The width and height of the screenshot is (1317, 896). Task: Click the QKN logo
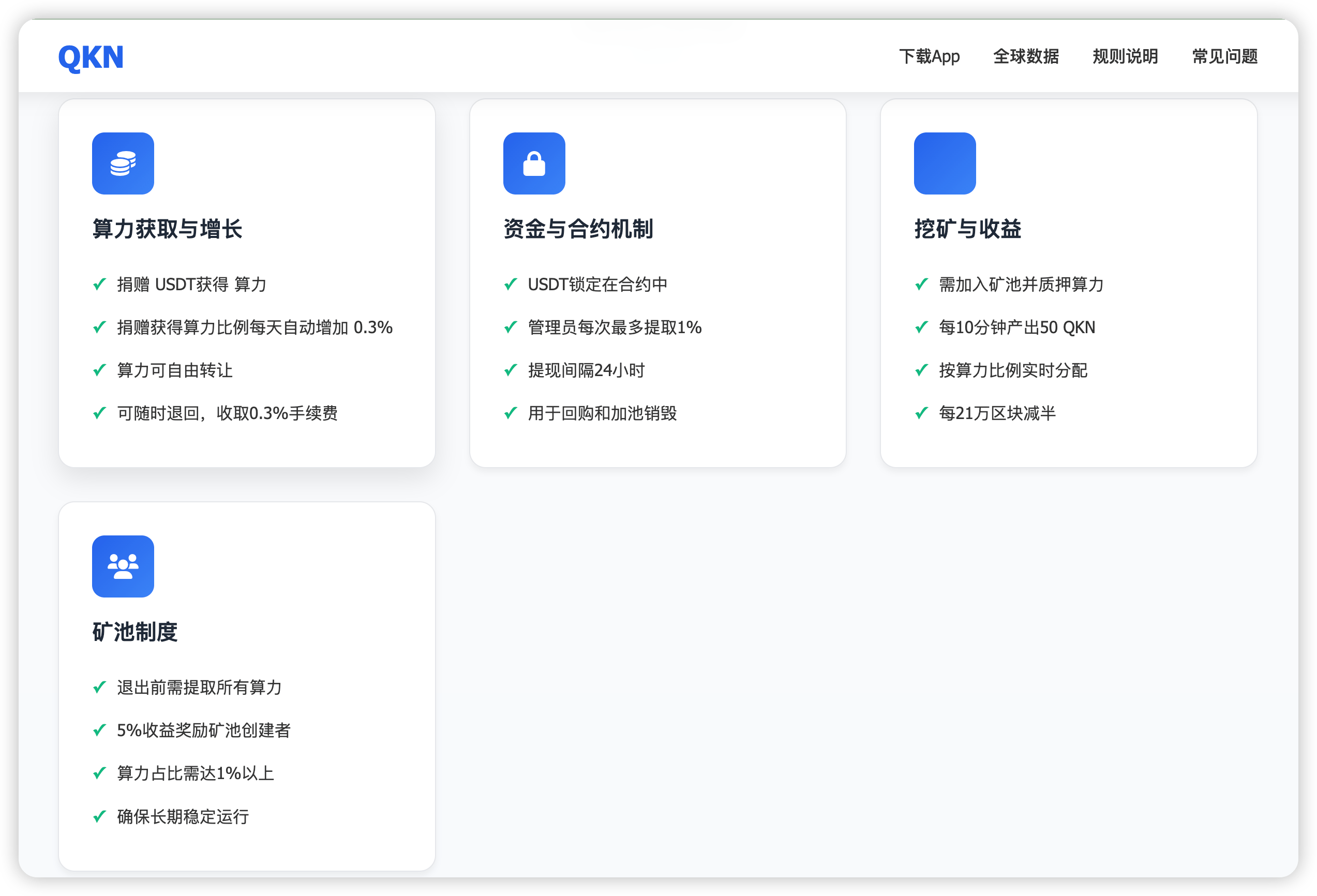[91, 57]
